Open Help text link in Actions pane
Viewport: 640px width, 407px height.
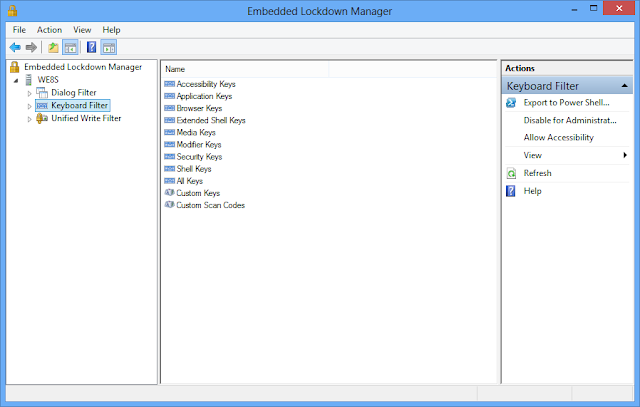[532, 191]
